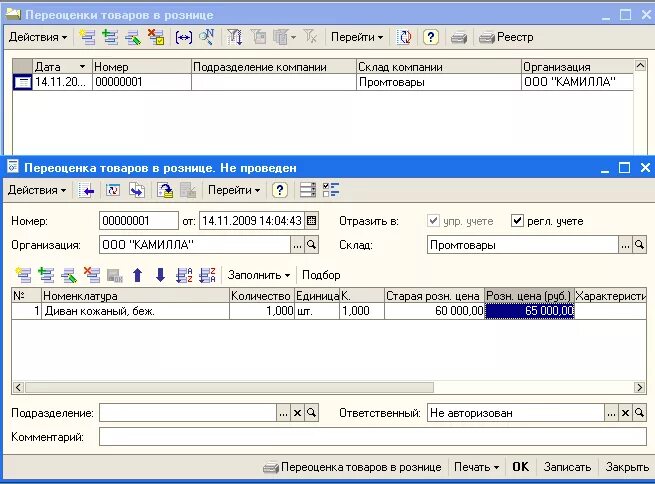655x484 pixels.
Task: Sort goods table rows descending
Action: click(207, 275)
